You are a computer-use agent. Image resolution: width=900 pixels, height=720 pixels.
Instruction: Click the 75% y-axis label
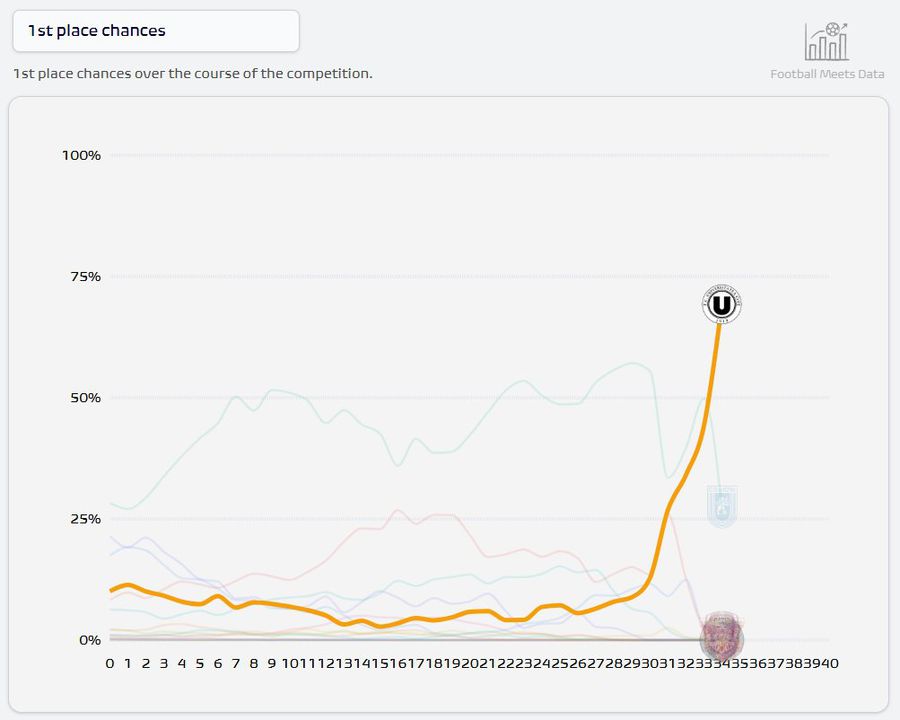pyautogui.click(x=85, y=276)
